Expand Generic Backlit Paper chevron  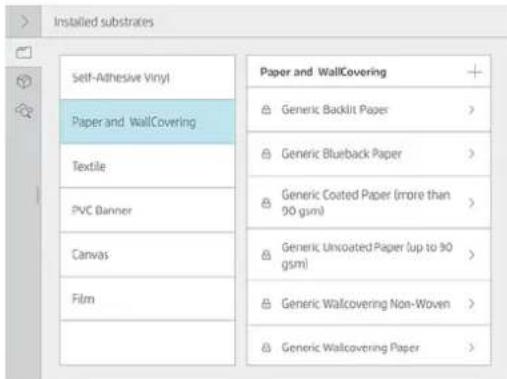point(471,110)
